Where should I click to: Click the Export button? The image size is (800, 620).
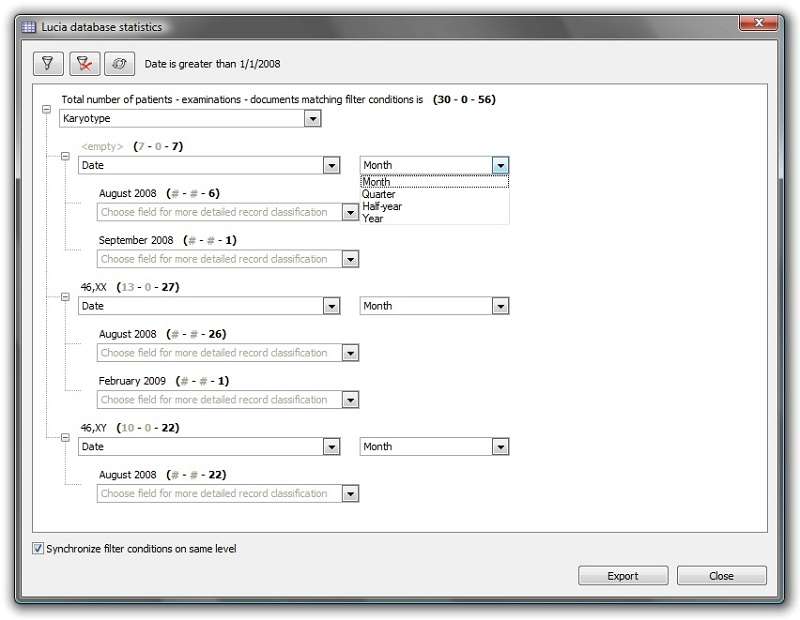623,576
